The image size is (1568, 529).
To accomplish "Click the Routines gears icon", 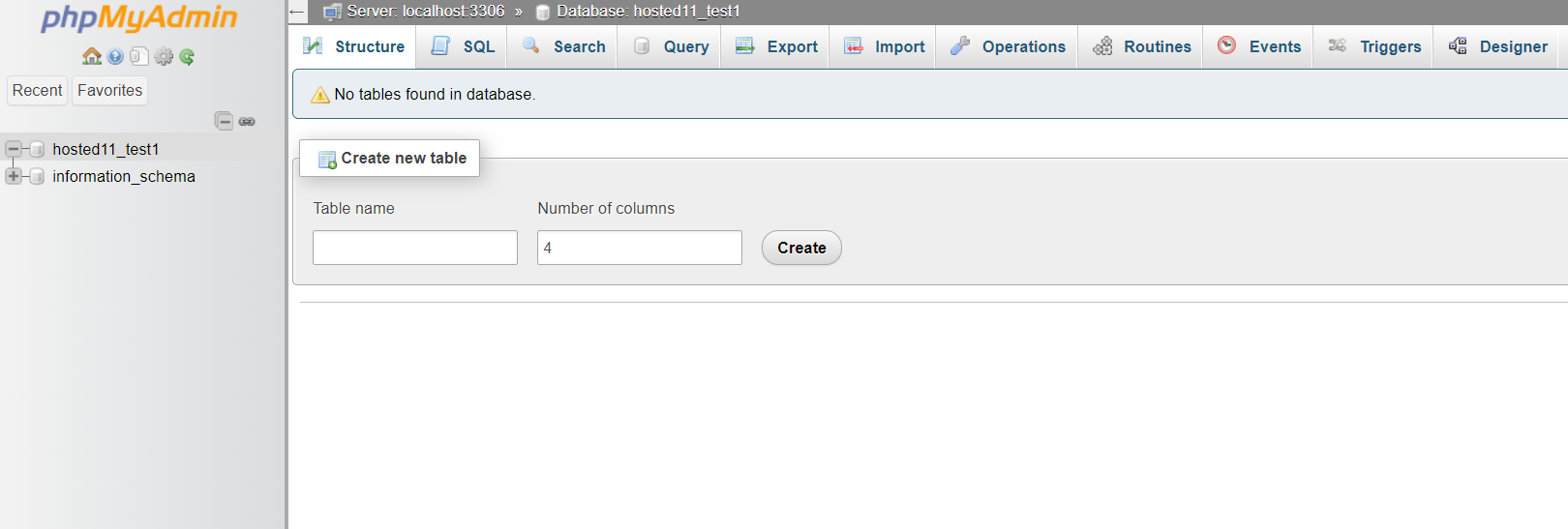I will pyautogui.click(x=1102, y=45).
